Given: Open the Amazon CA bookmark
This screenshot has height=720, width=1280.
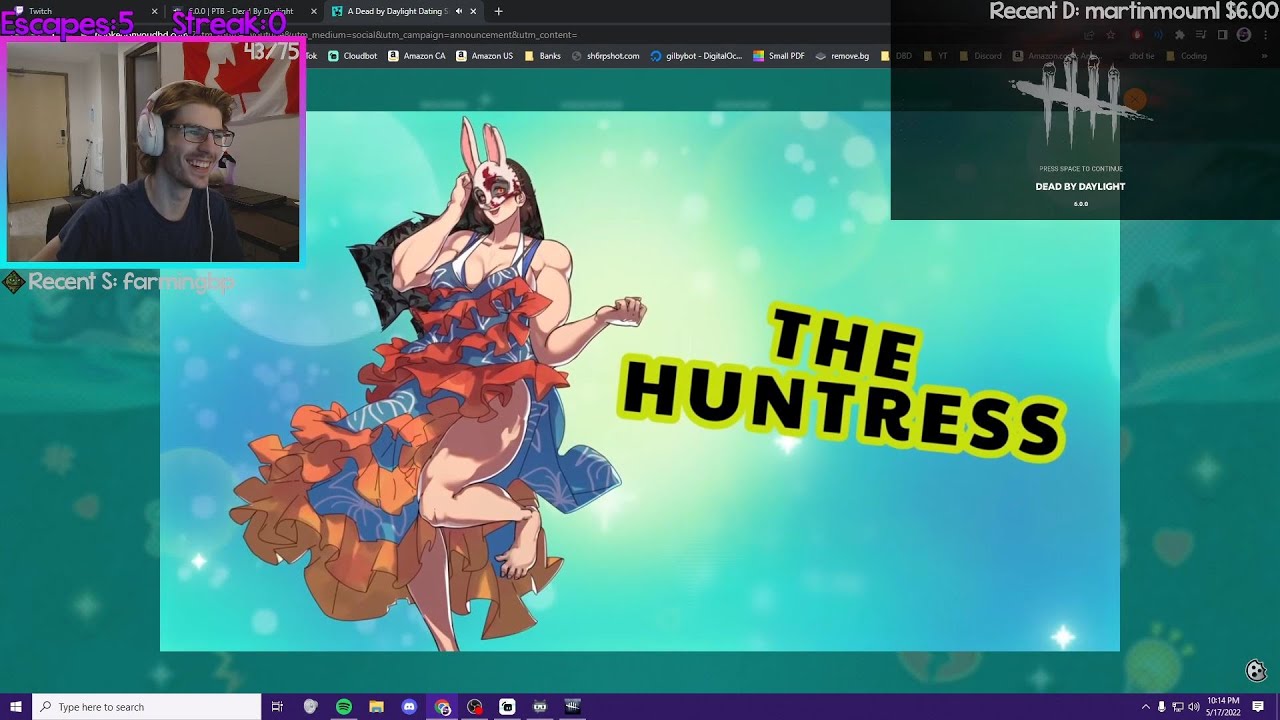Looking at the screenshot, I should coord(416,56).
